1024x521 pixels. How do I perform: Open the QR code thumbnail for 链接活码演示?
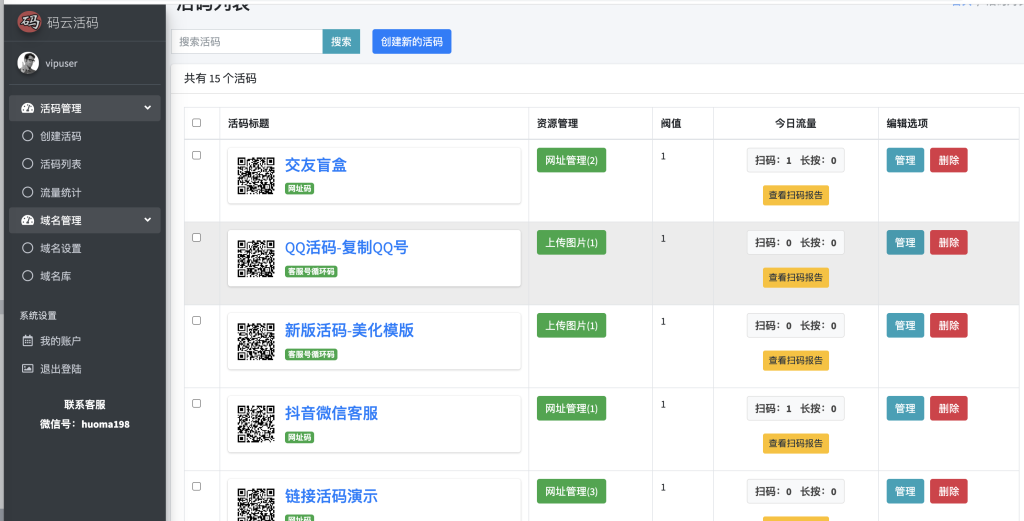pos(256,504)
